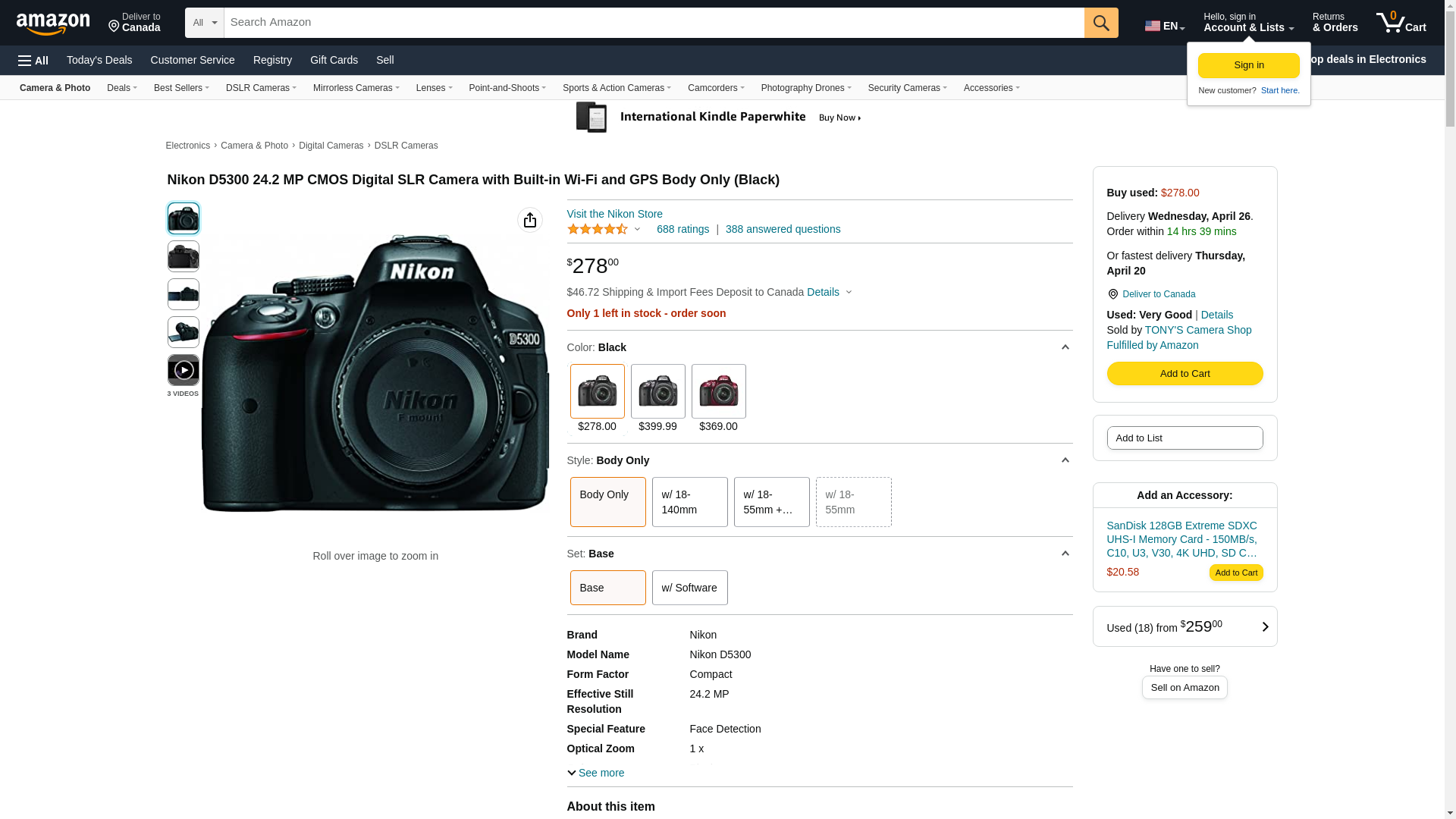This screenshot has width=1456, height=819.
Task: Open the search category All dropdown
Action: coord(204,23)
